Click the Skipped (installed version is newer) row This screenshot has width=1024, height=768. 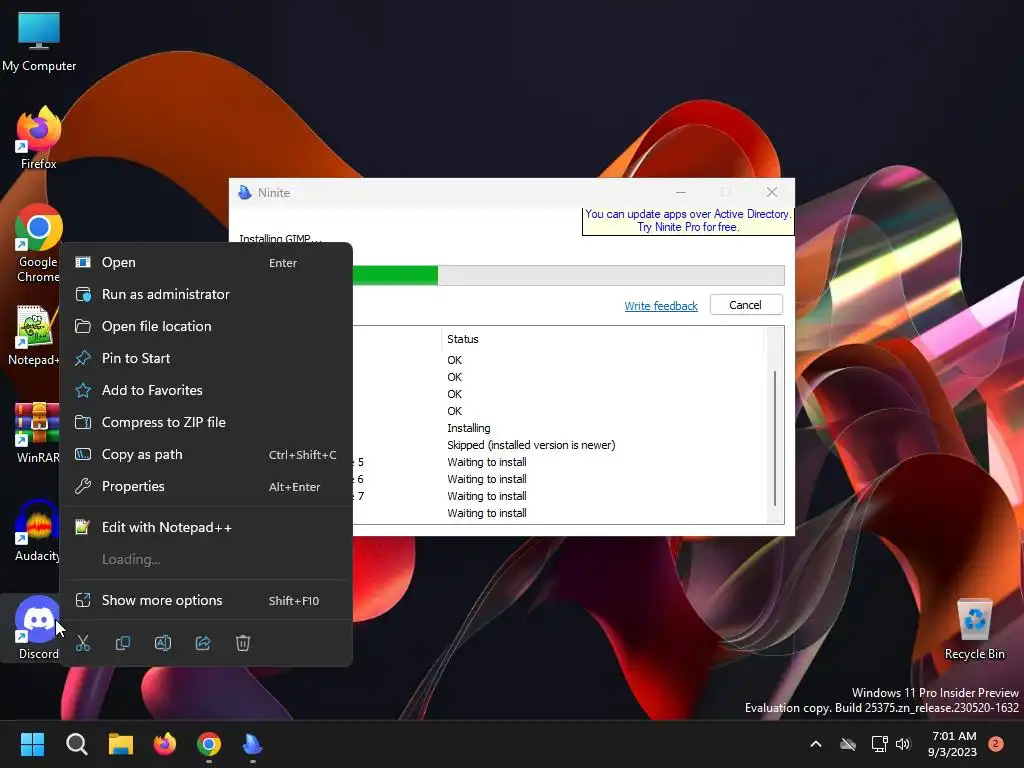click(x=531, y=445)
